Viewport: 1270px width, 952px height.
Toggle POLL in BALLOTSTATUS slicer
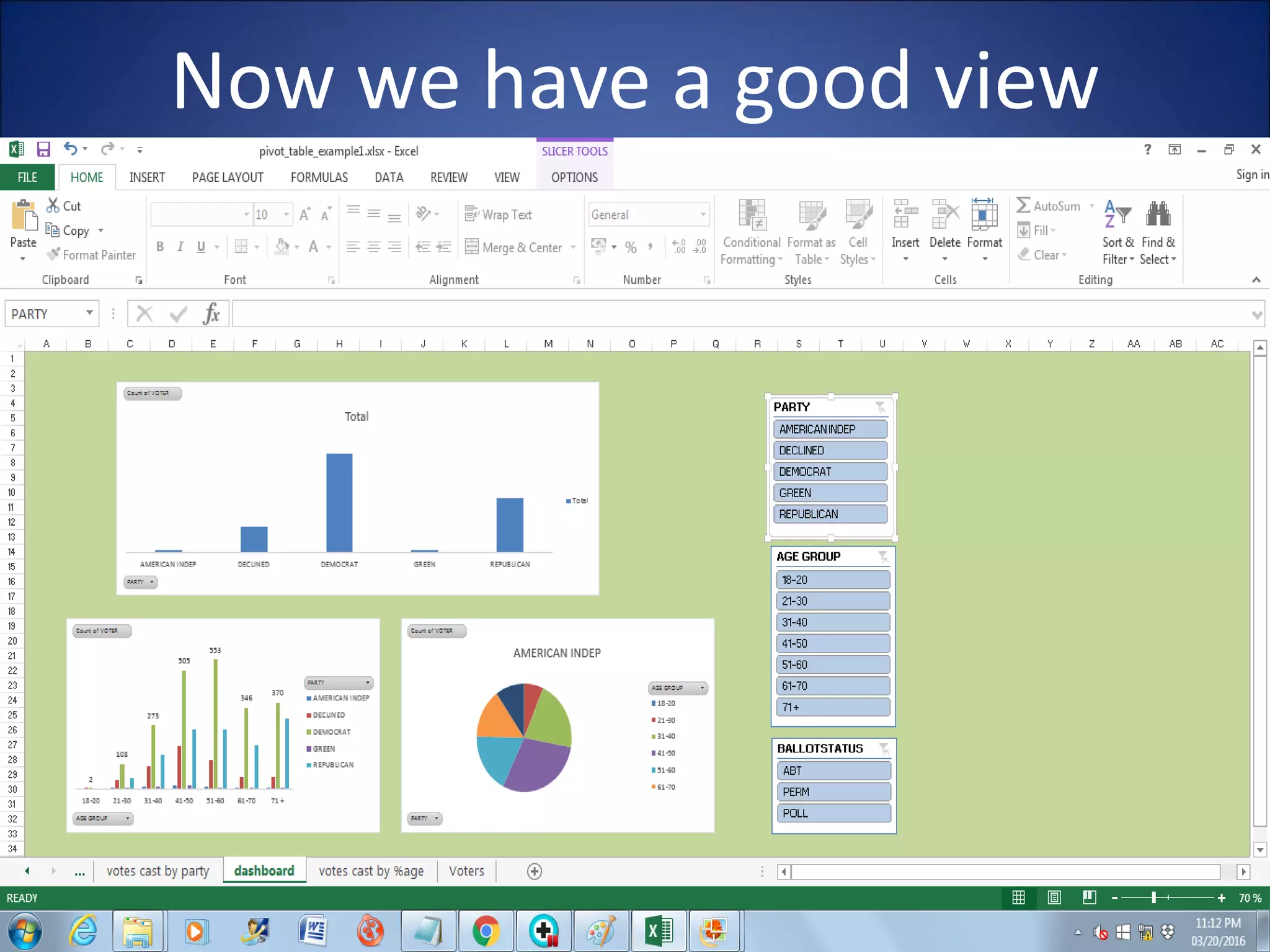tap(833, 813)
